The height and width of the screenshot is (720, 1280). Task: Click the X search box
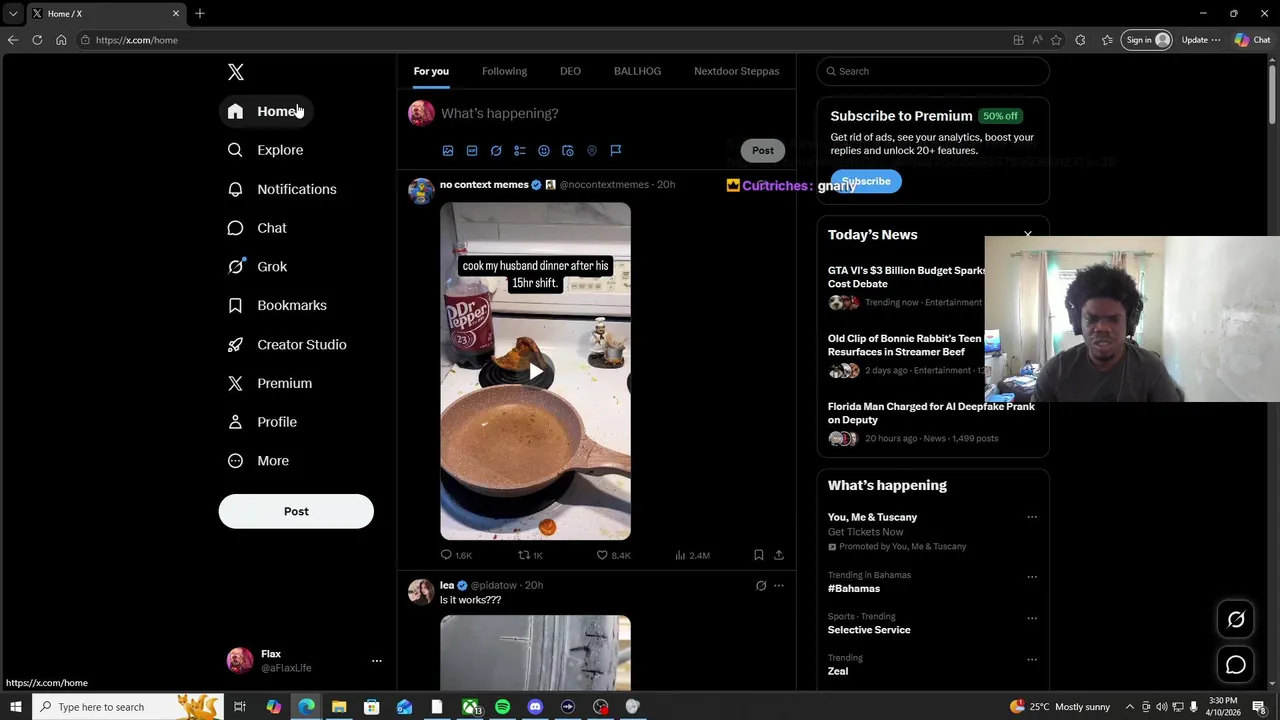(x=933, y=71)
